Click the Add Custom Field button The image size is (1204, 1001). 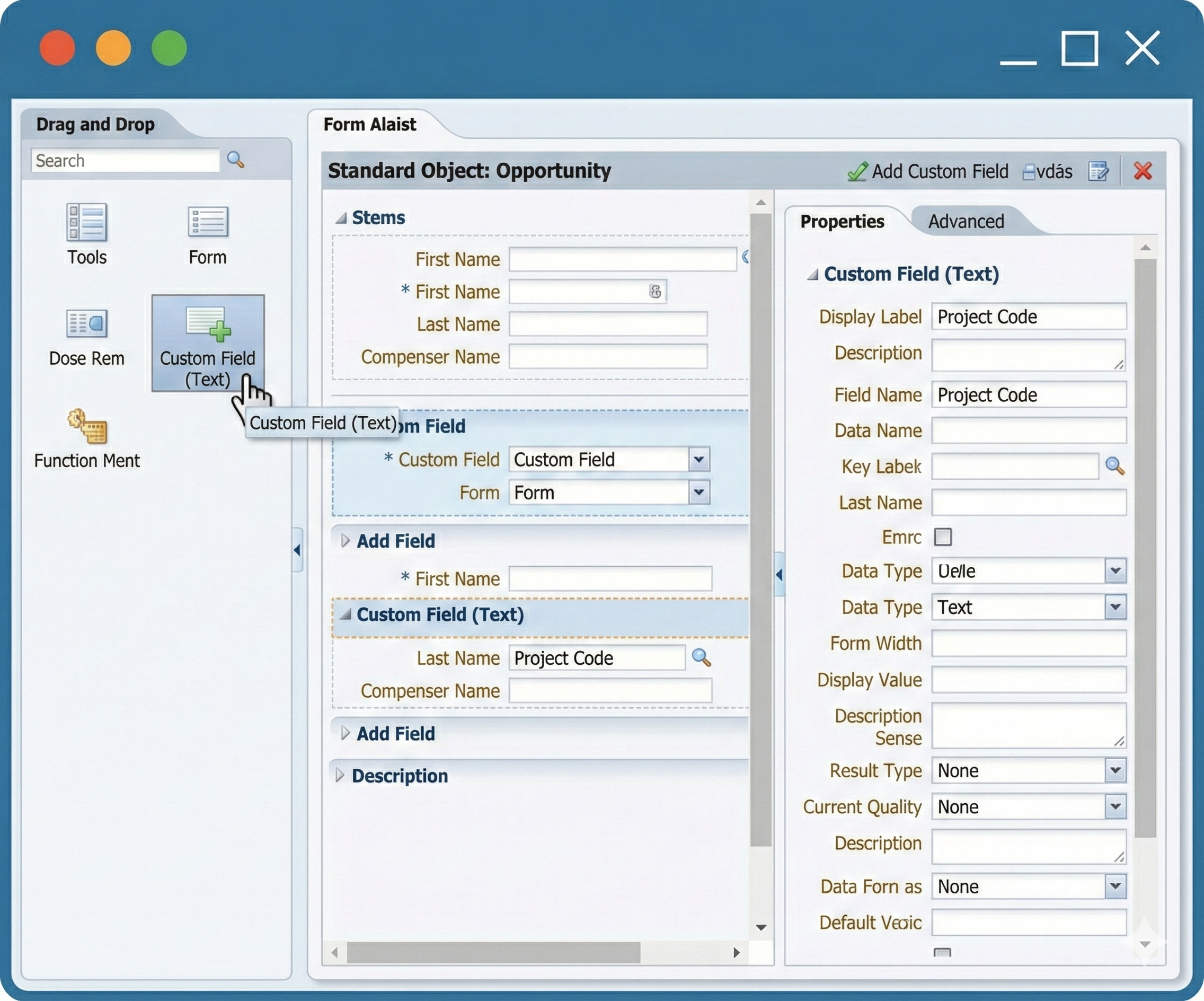pyautogui.click(x=928, y=171)
